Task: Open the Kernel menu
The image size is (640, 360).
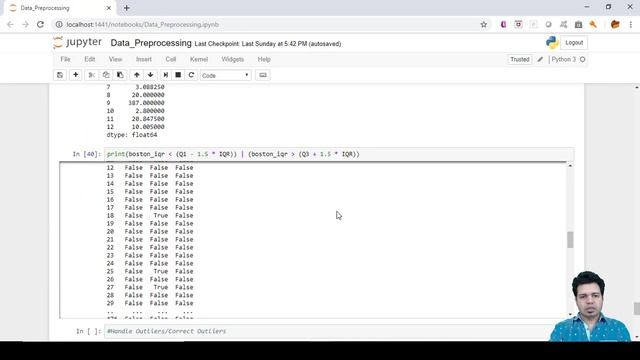Action: point(199,59)
